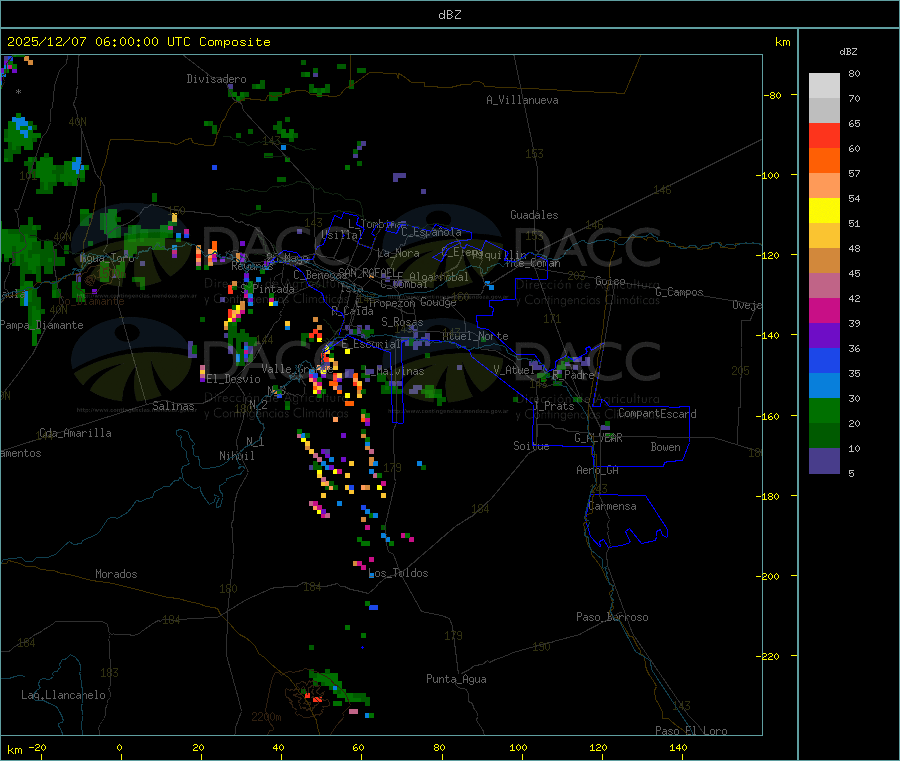
Task: Click the 'Pampa_Diamante' place label
Action: click(x=42, y=325)
